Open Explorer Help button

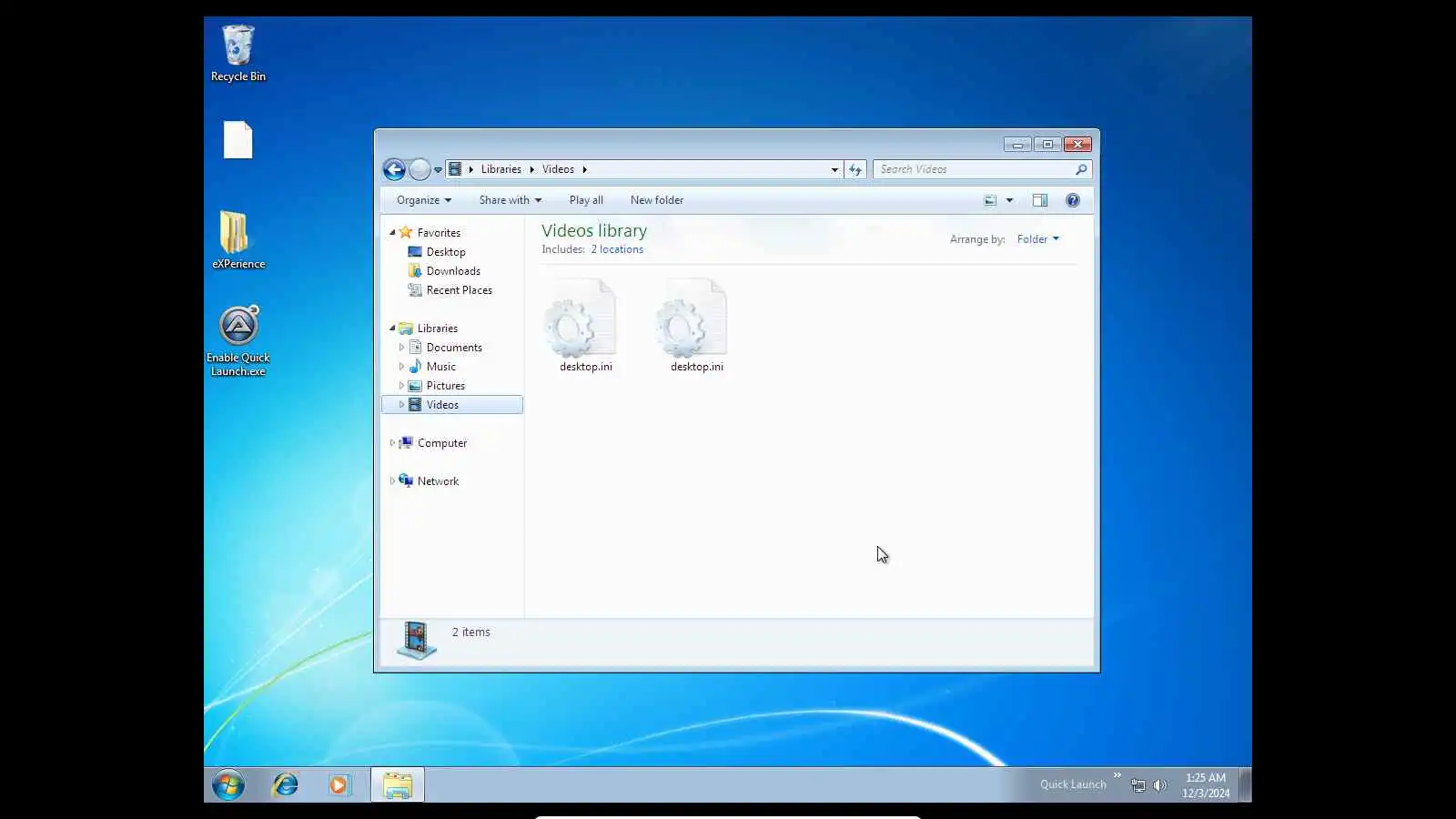[x=1073, y=200]
